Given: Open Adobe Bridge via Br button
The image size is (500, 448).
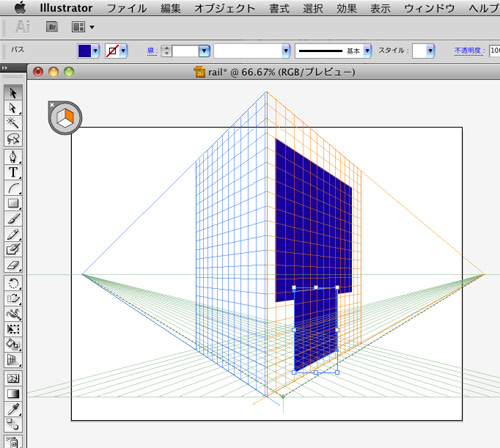Looking at the screenshot, I should pos(52,27).
